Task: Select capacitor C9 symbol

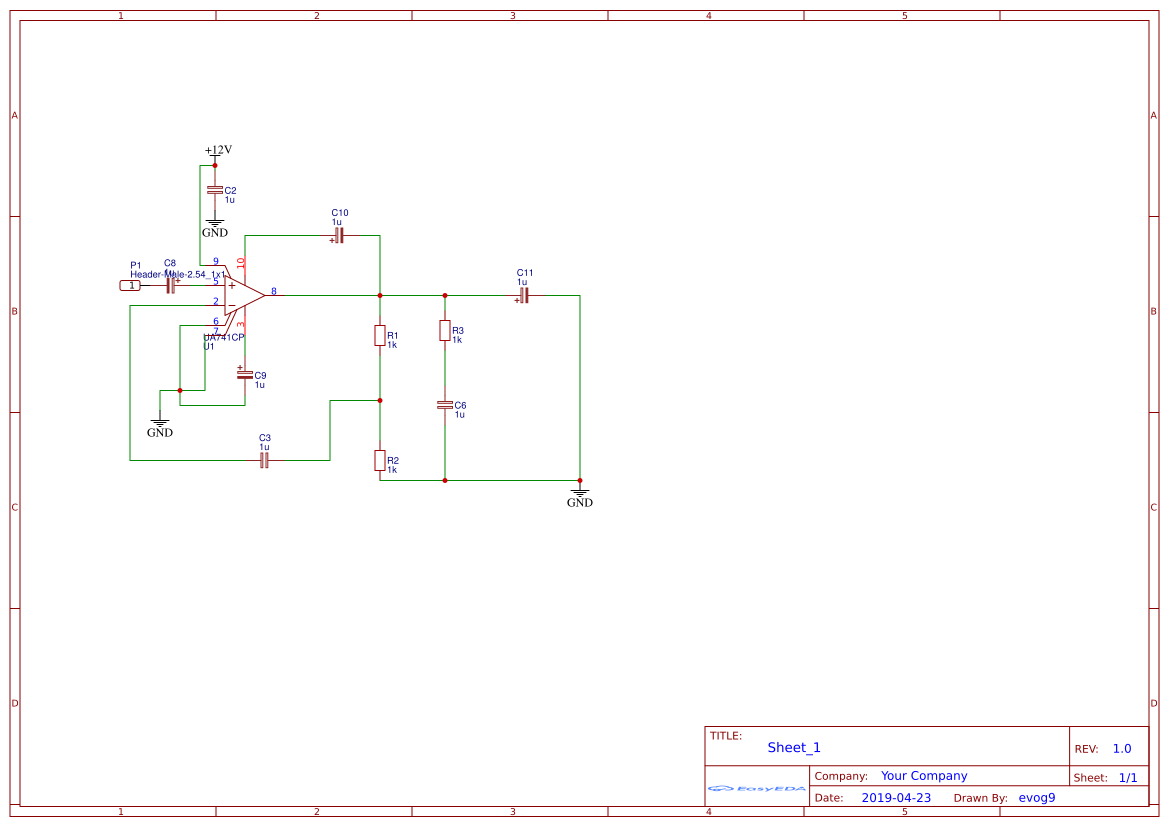Action: tap(245, 374)
